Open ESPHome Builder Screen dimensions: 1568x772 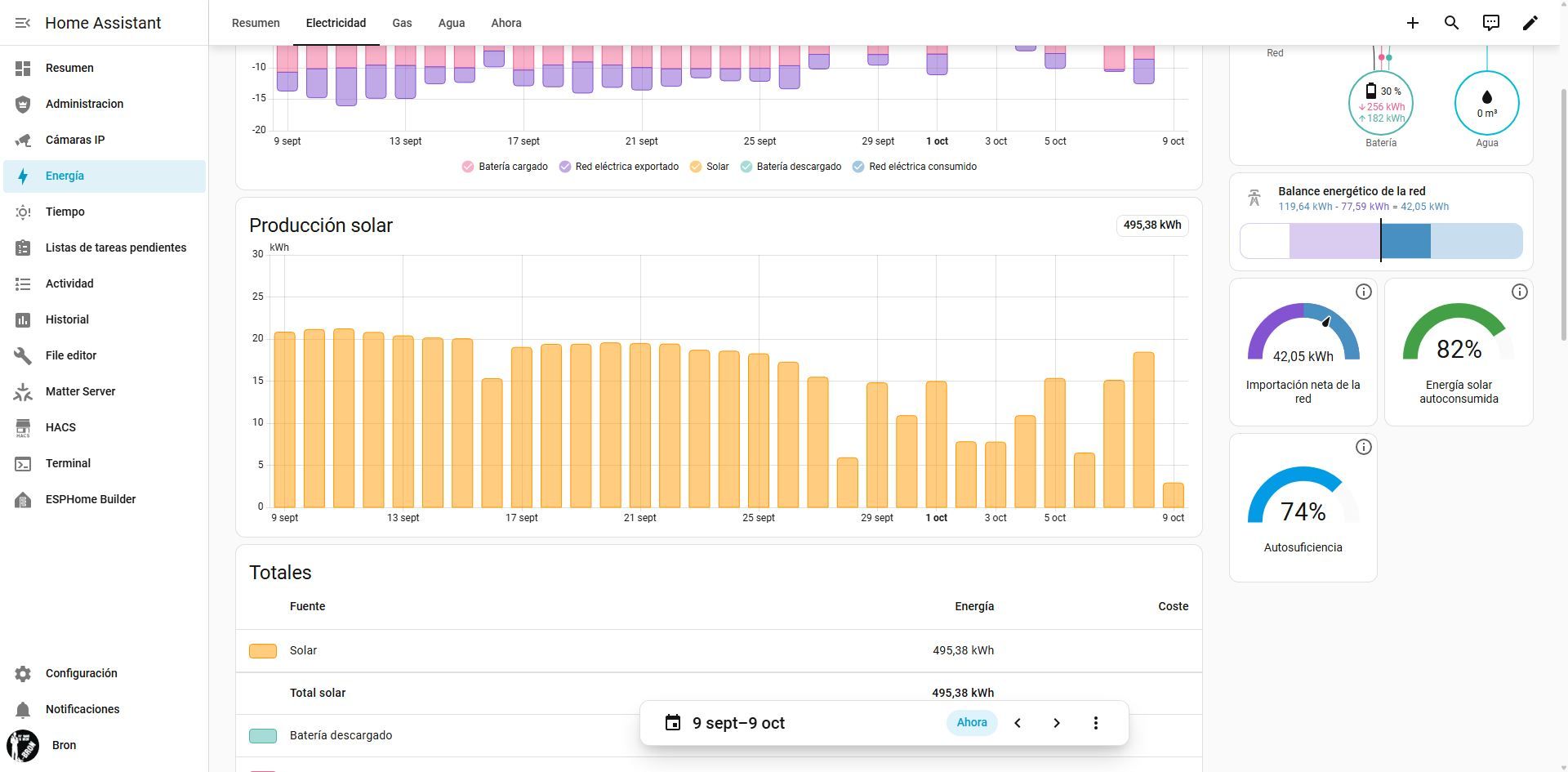(104, 499)
